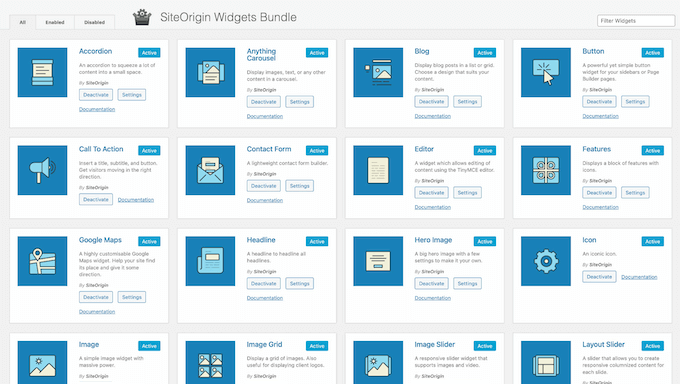Click the Call To Action megaphone icon
The width and height of the screenshot is (680, 384).
tap(42, 170)
